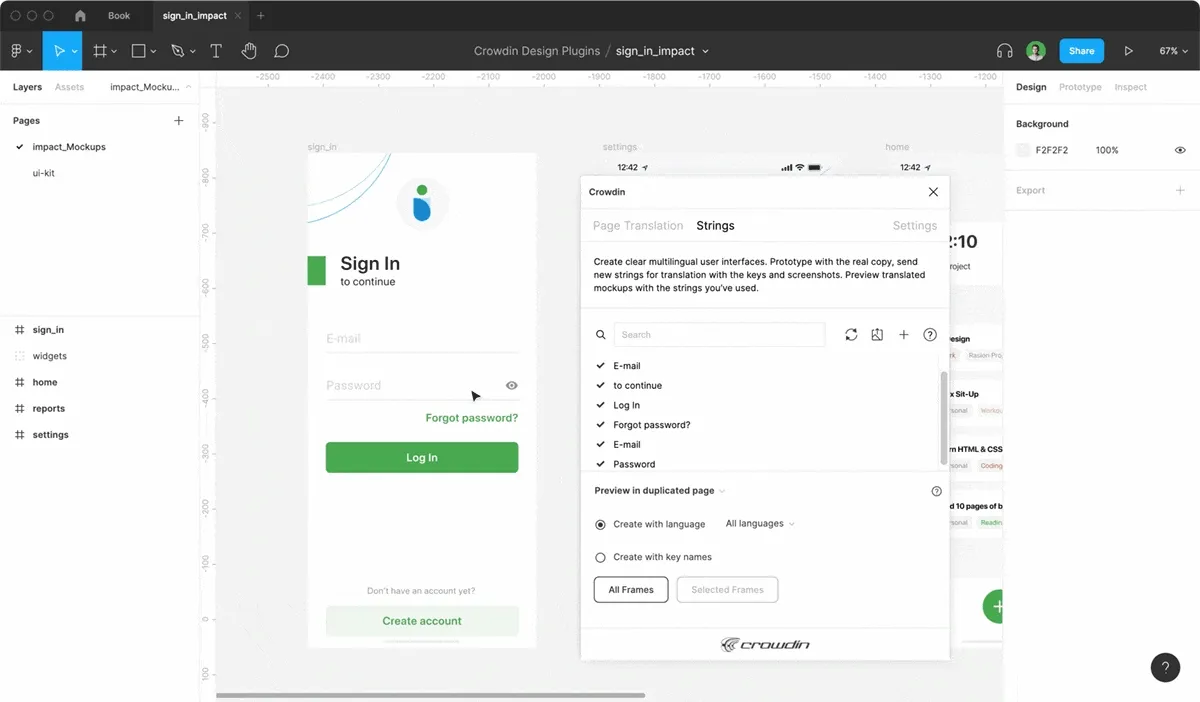Open the Comment tool
Image resolution: width=1200 pixels, height=702 pixels.
pos(282,50)
